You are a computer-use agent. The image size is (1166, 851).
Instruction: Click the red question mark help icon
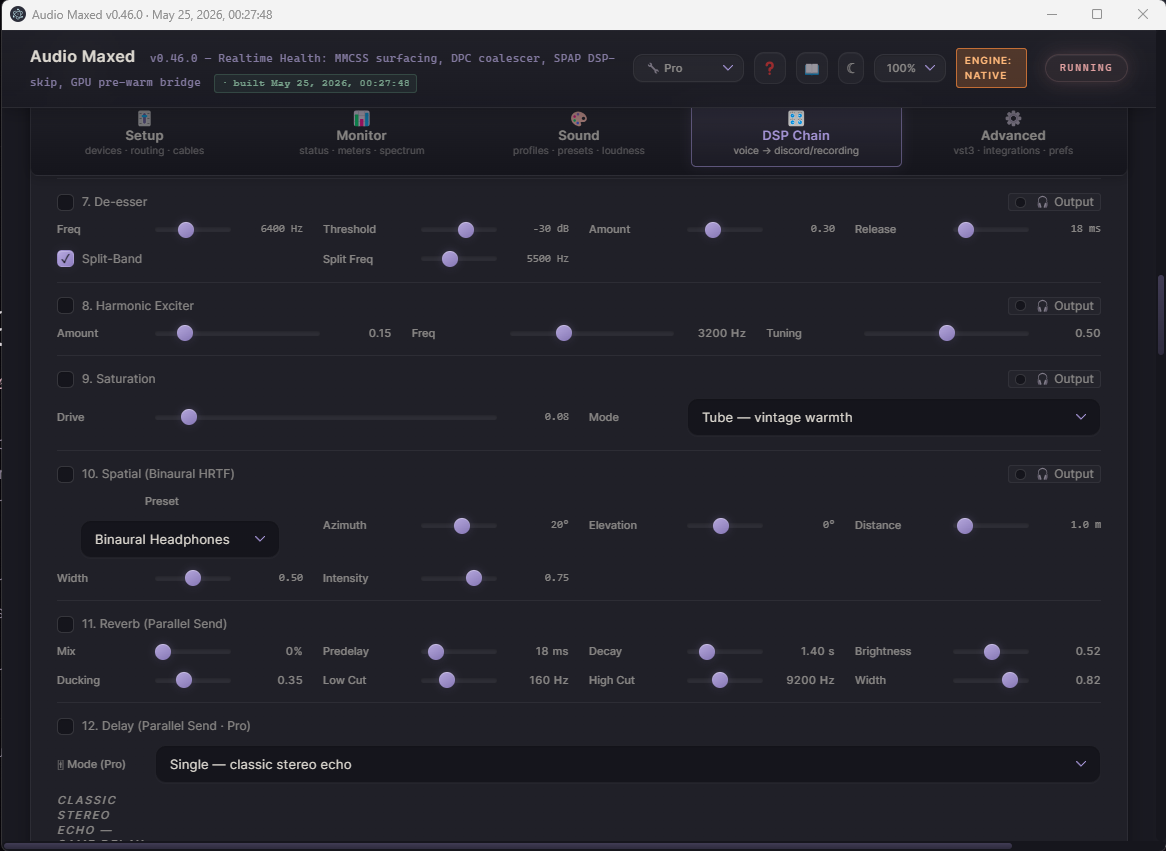770,68
